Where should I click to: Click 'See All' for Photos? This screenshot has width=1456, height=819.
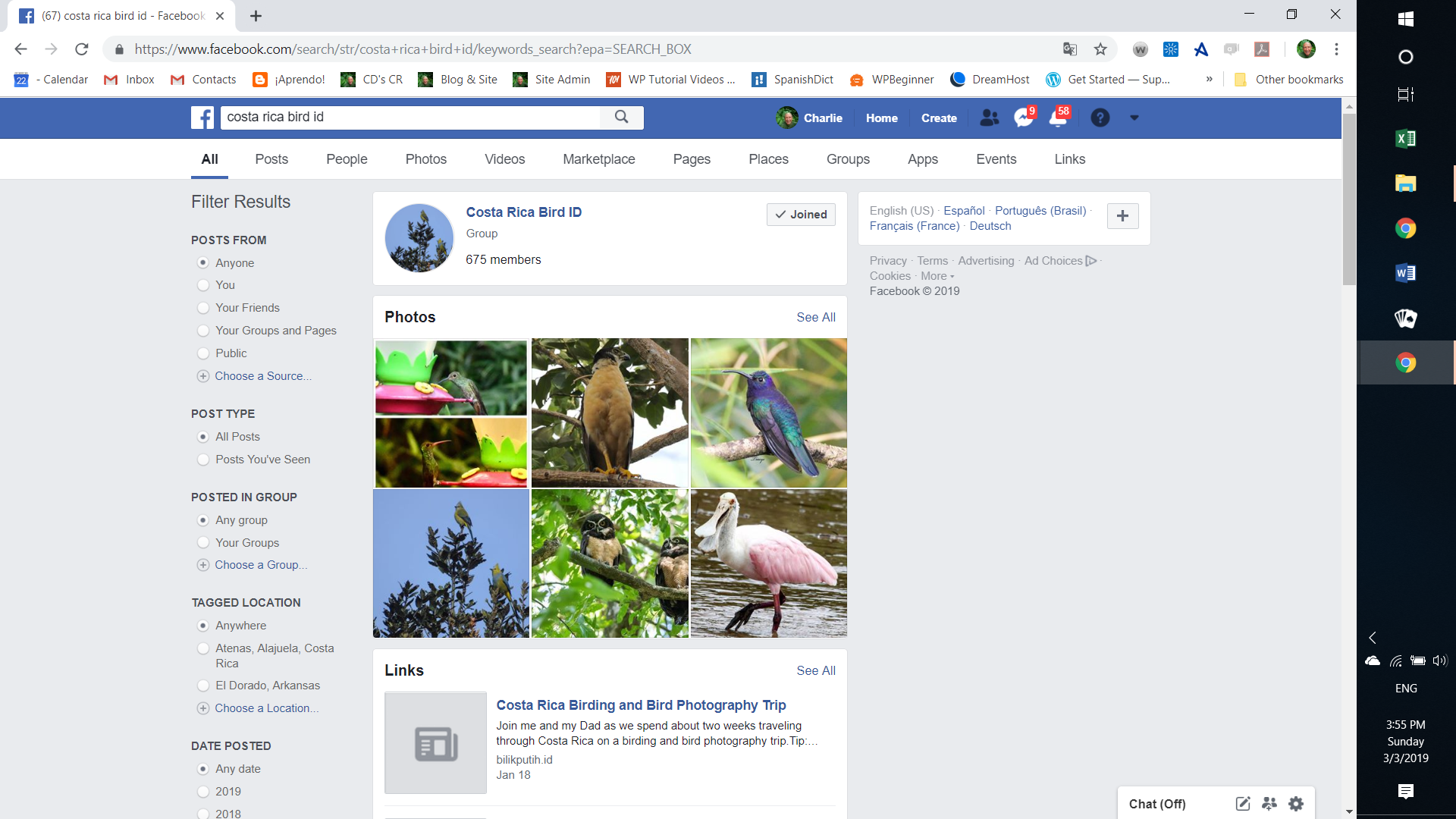815,317
